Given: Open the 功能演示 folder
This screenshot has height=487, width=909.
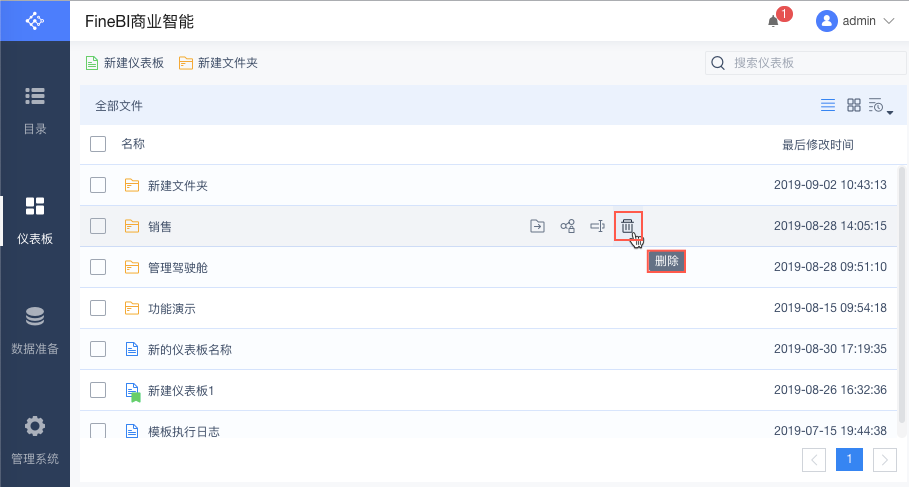Looking at the screenshot, I should 171,308.
